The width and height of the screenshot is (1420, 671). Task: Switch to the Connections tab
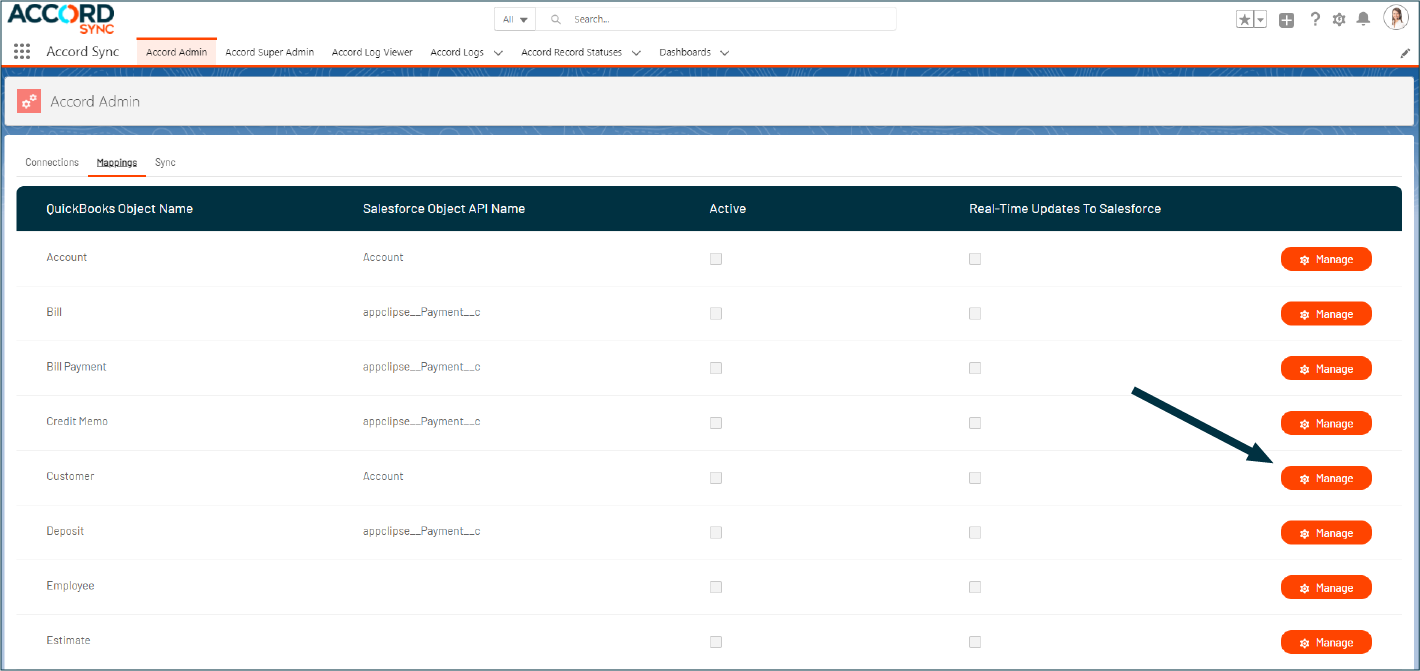(52, 162)
